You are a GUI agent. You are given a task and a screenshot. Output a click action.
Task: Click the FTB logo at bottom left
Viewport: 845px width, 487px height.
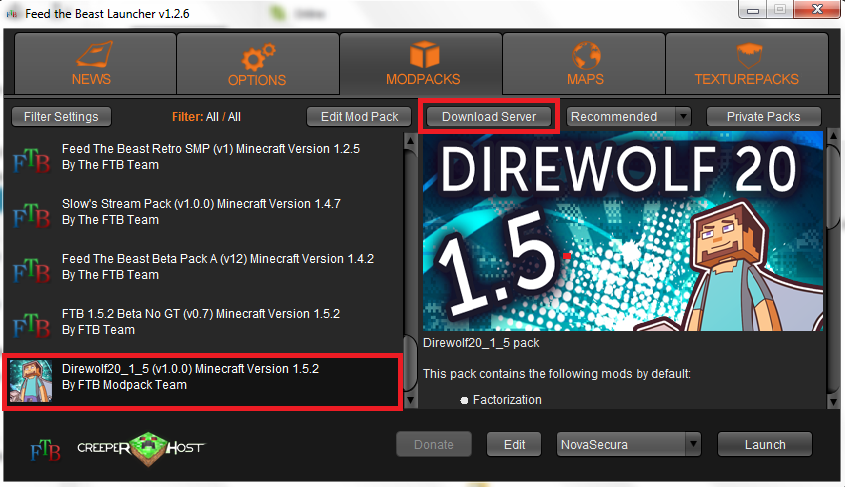[x=42, y=446]
